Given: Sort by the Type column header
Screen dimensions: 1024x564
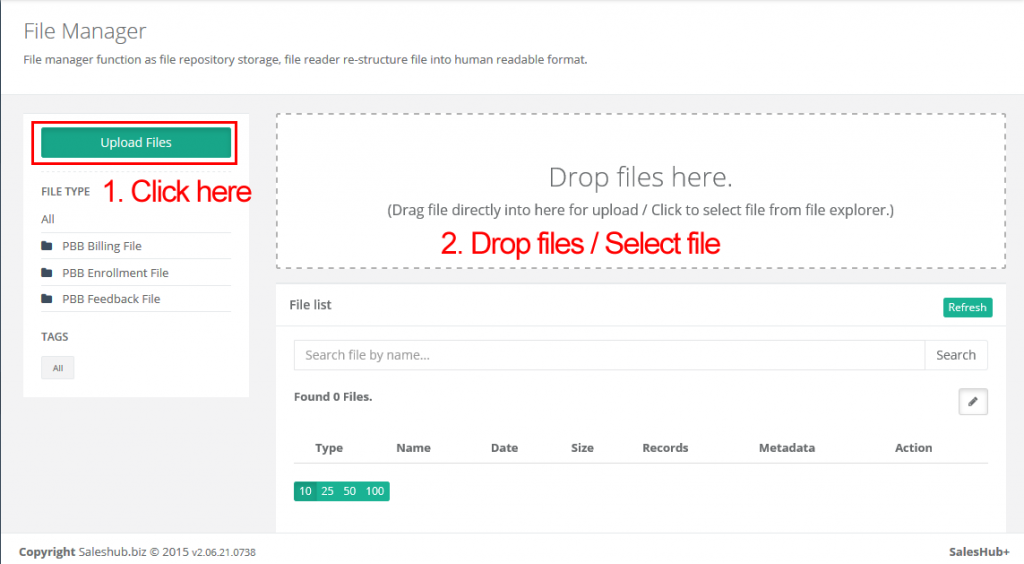Looking at the screenshot, I should 329,448.
